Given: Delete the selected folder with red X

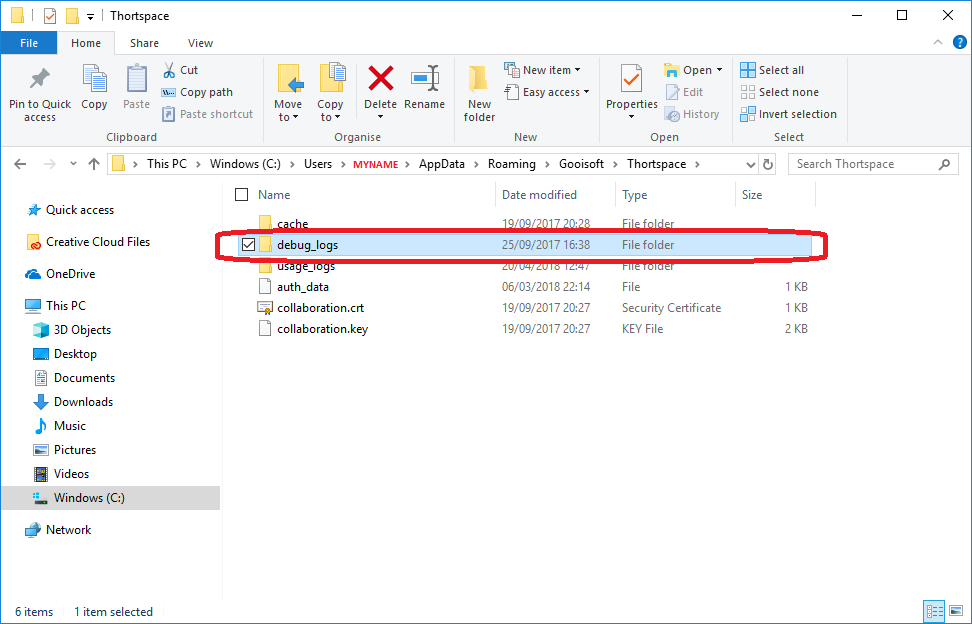Looking at the screenshot, I should (381, 79).
